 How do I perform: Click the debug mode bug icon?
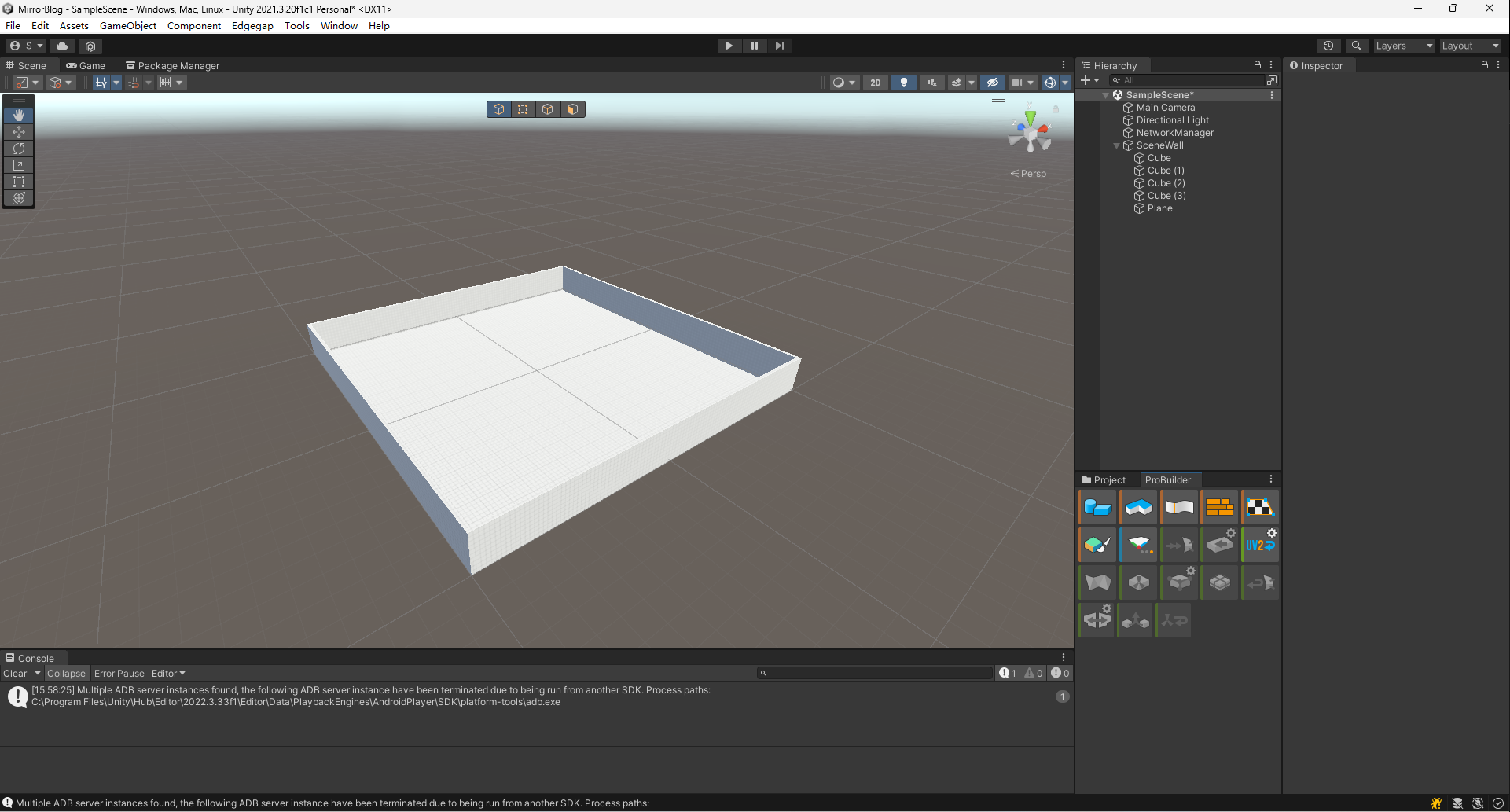coord(1436,803)
